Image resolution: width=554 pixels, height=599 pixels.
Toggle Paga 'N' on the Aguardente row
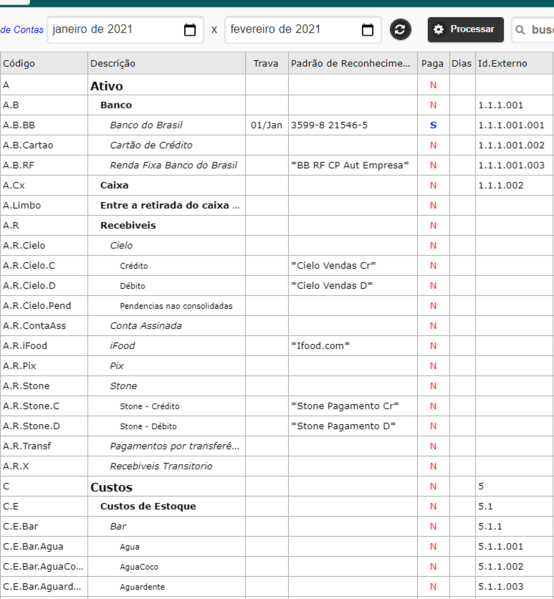433,587
